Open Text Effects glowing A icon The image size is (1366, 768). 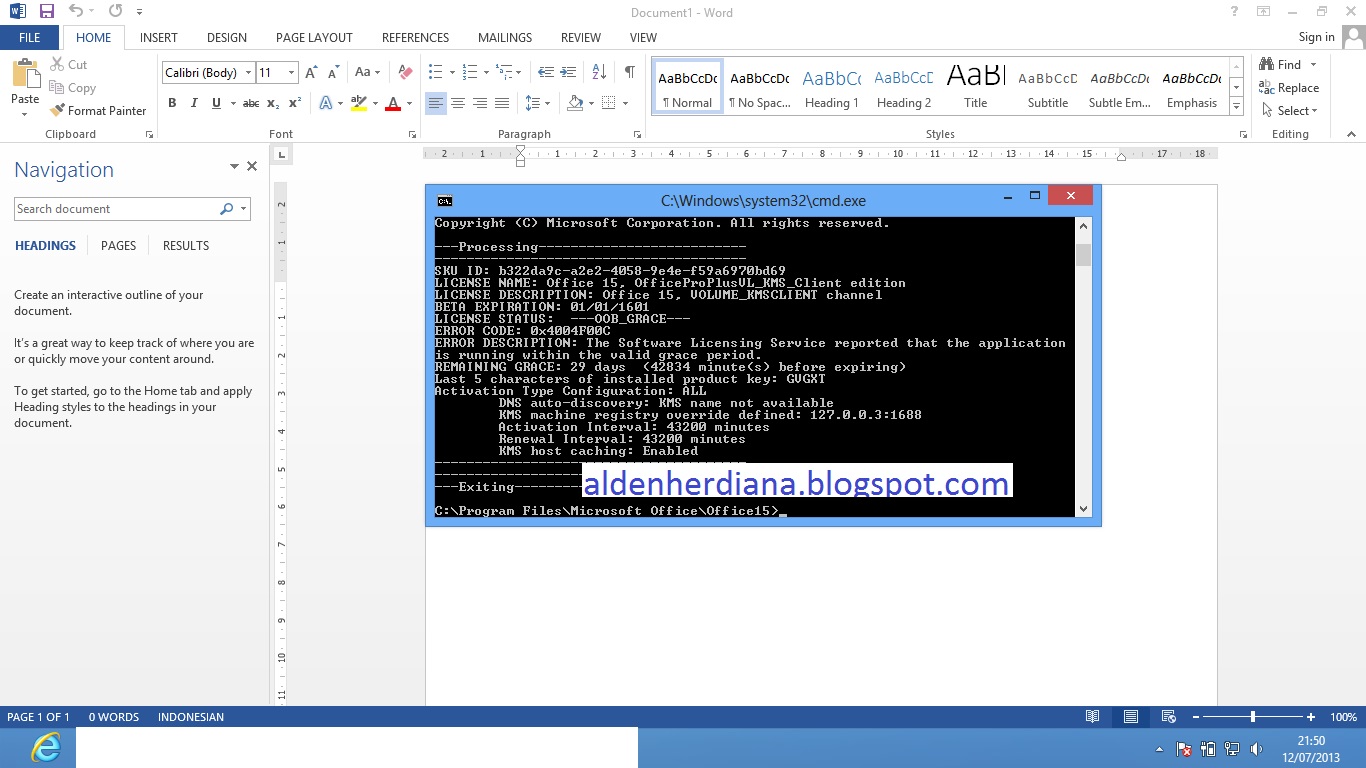tap(326, 103)
